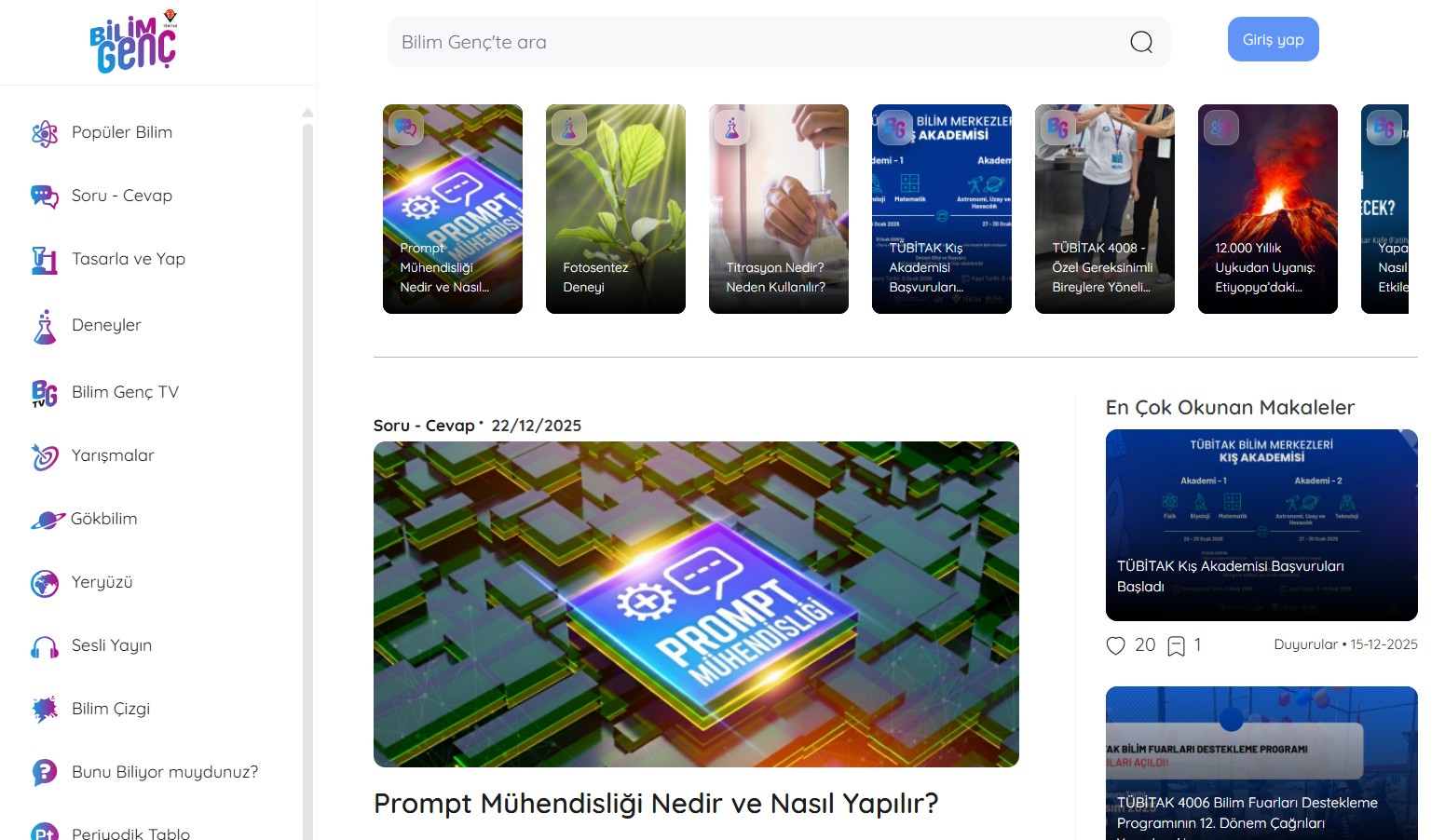Open Prompt Mühendisliği Nedir article title
This screenshot has height=840, width=1445.
656,804
